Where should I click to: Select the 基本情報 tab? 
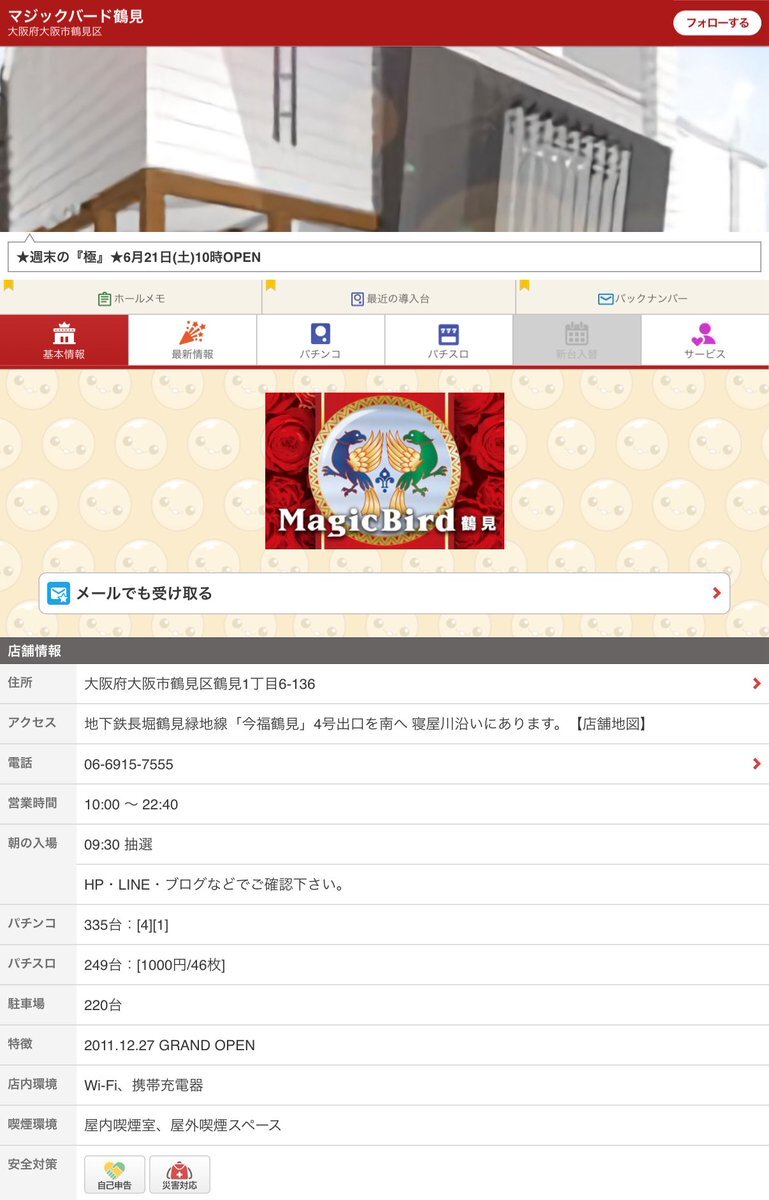pos(64,340)
